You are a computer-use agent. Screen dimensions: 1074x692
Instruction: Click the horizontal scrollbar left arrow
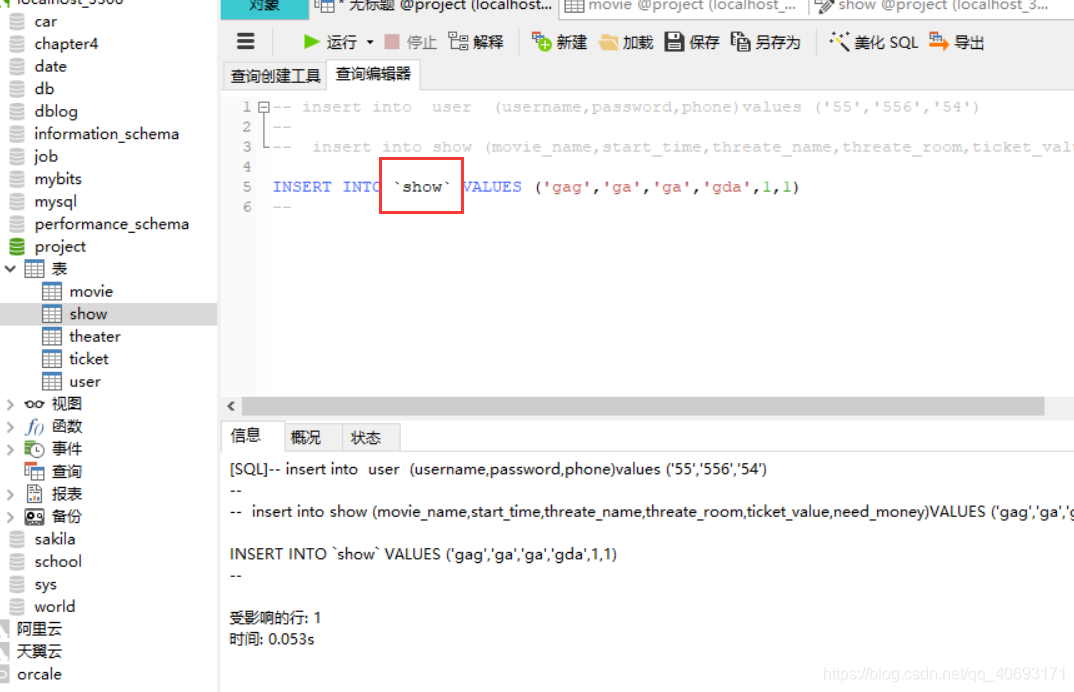click(x=231, y=406)
